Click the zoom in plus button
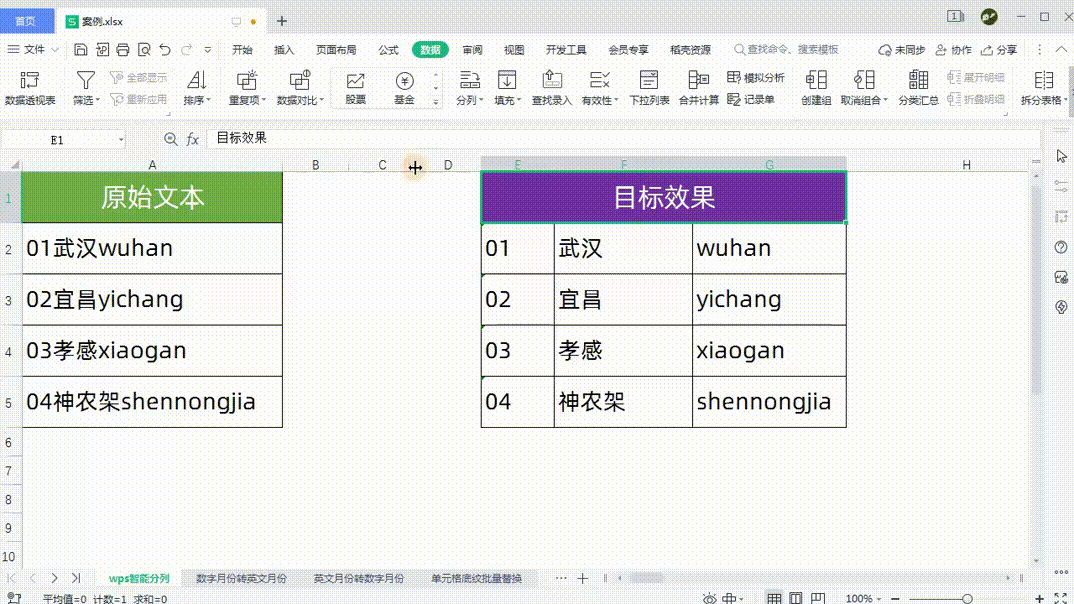Screen dimensions: 1074x604 [x=1039, y=599]
